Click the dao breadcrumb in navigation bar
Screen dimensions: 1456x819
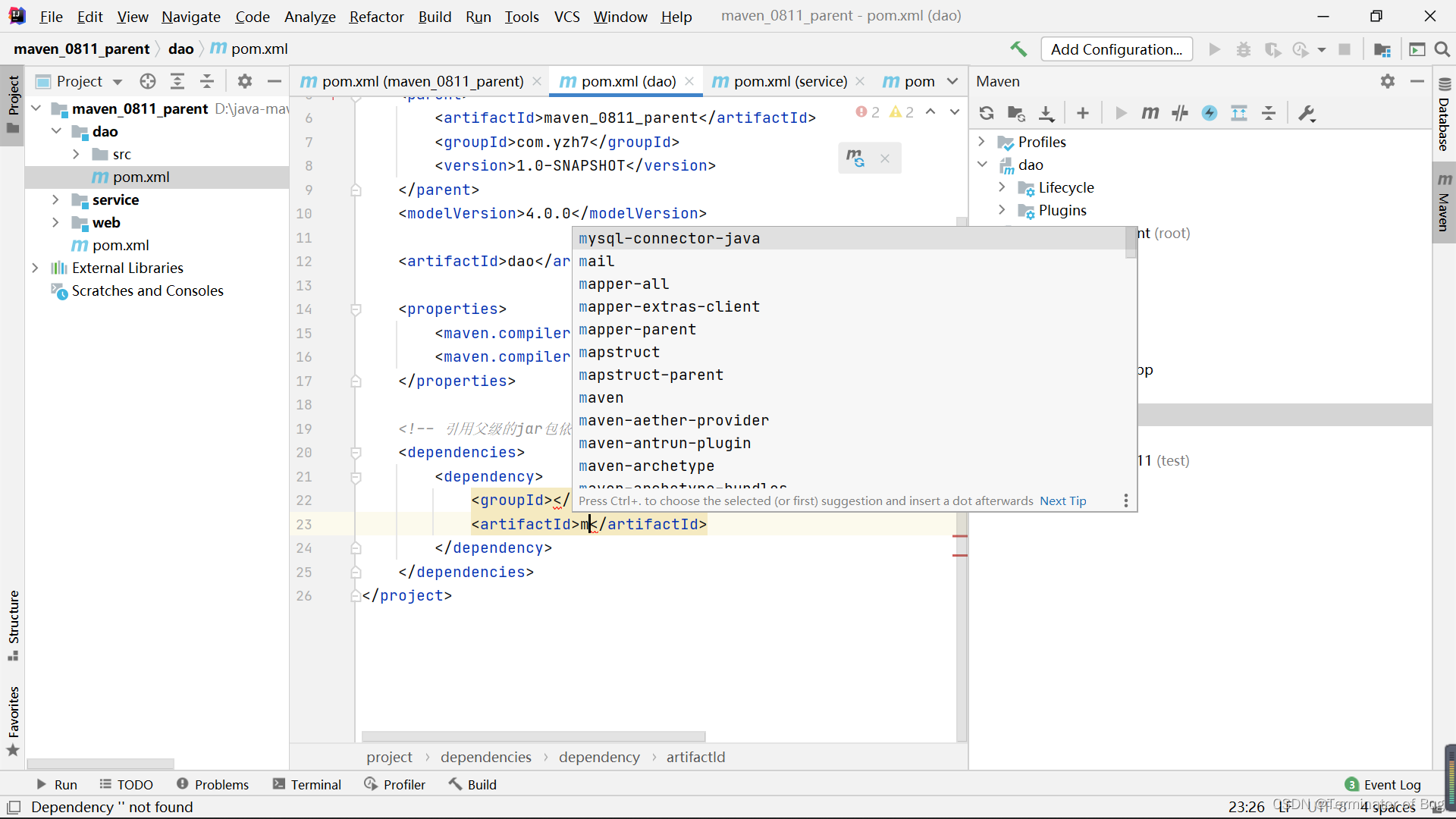coord(180,49)
